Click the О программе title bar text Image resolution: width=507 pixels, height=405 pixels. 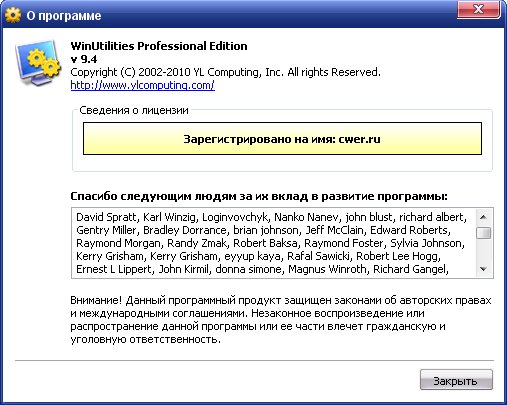pos(64,16)
